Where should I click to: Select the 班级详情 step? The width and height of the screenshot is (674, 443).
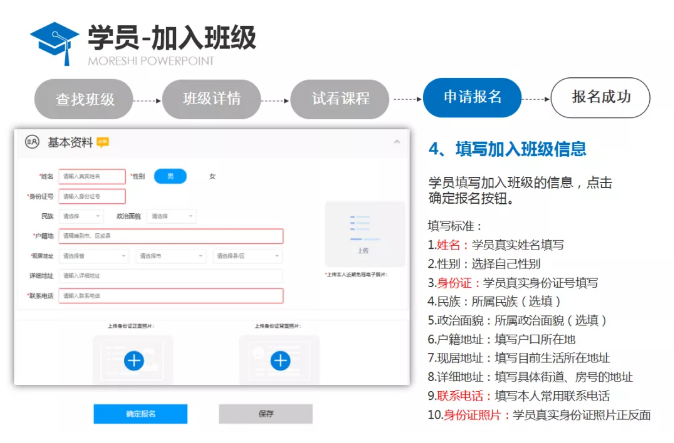point(211,99)
